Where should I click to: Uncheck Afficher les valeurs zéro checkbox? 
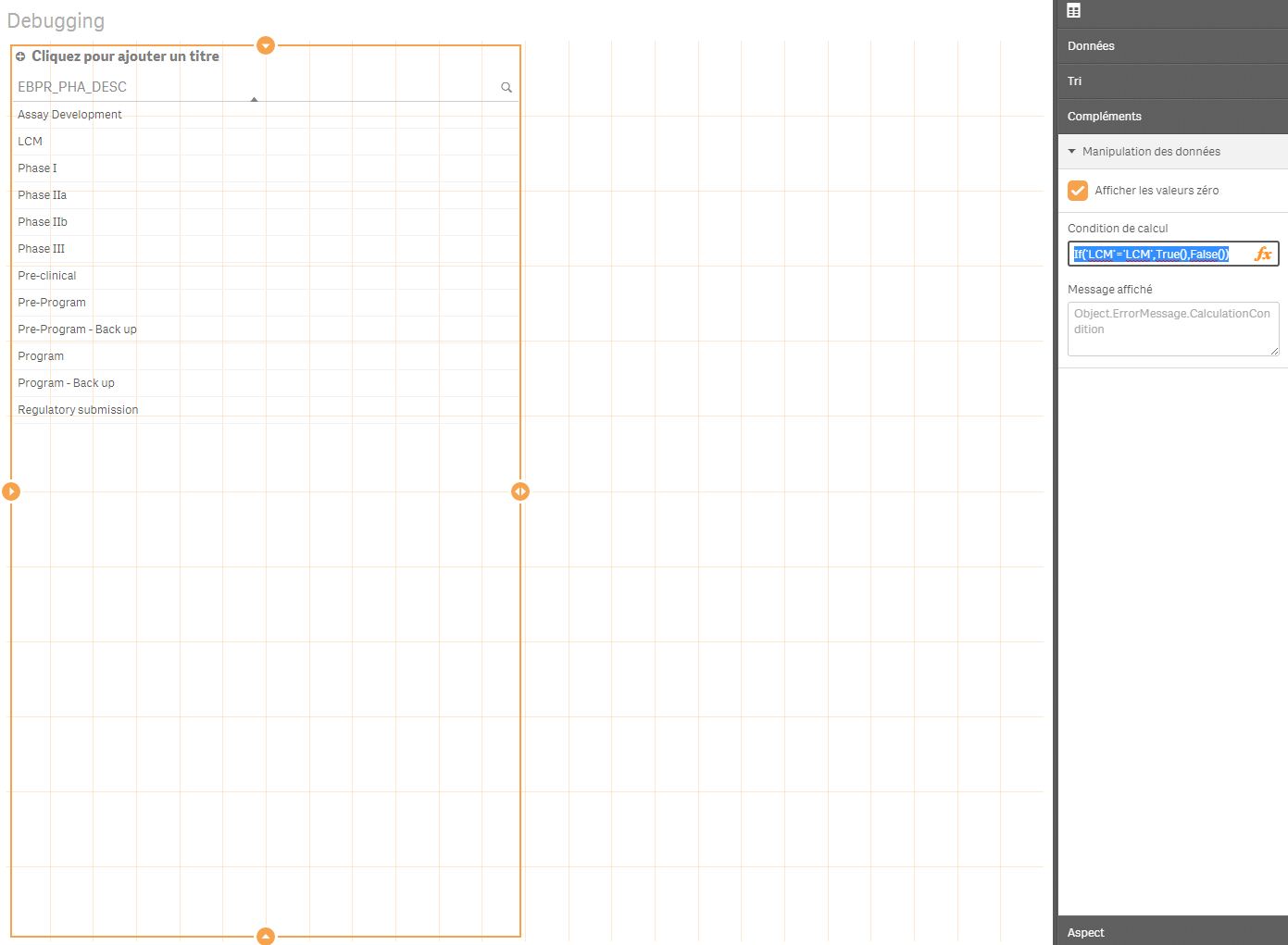point(1078,191)
